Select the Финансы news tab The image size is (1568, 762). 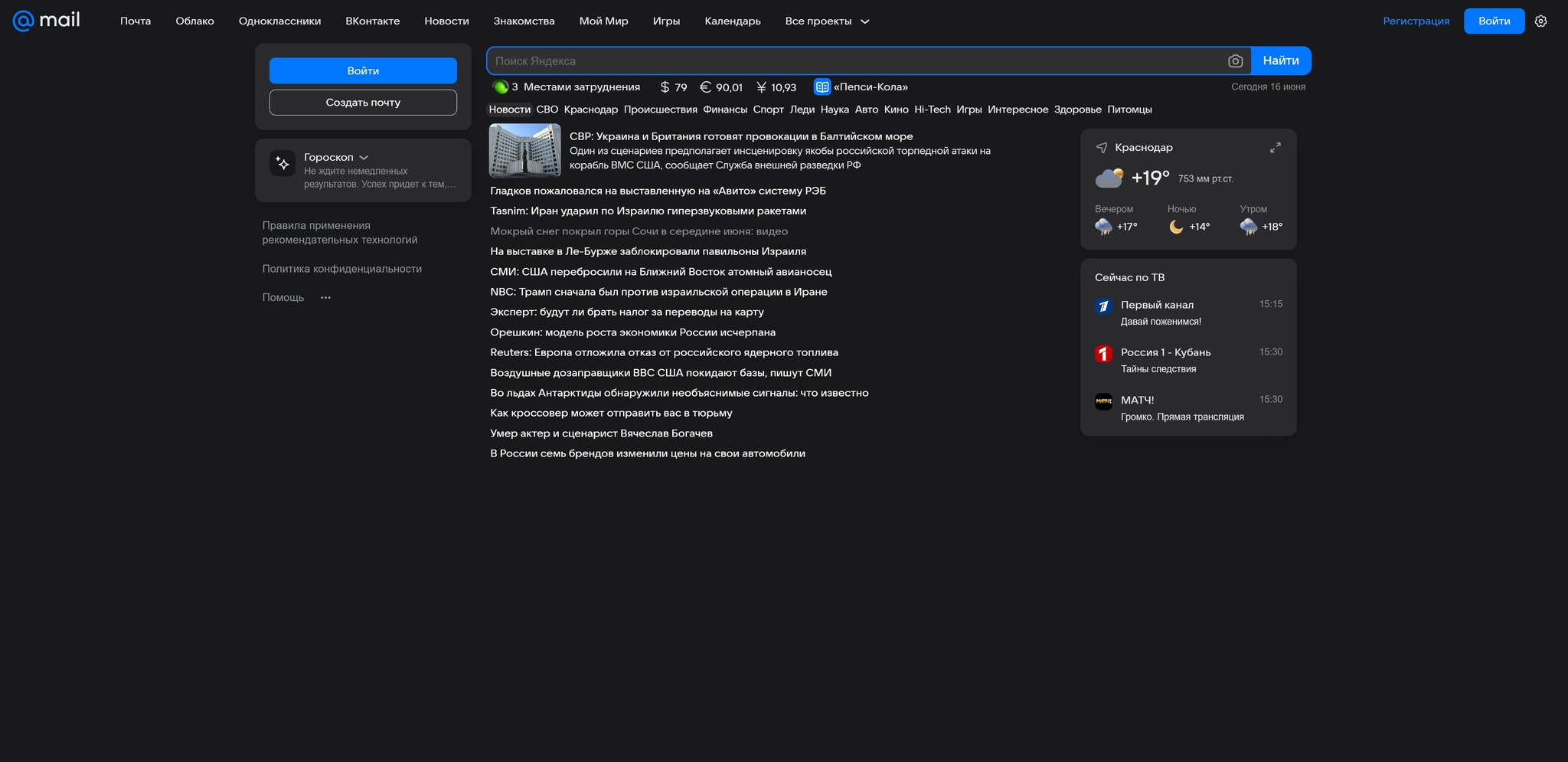point(725,110)
